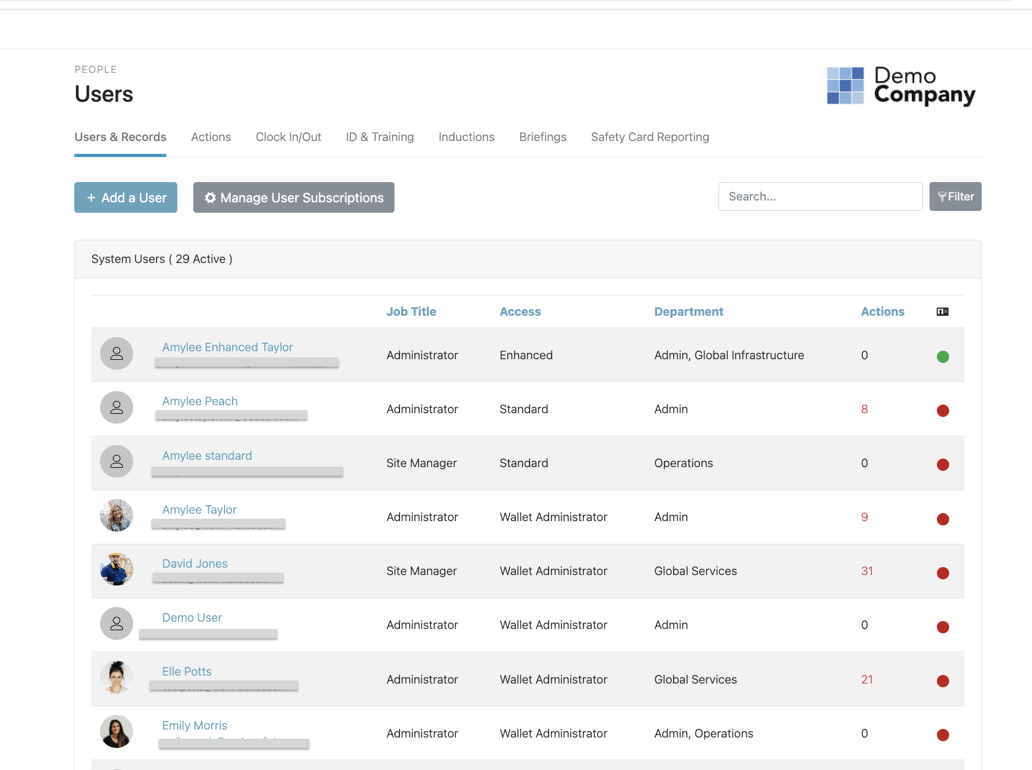
Task: Sort by the Actions column header
Action: [883, 311]
